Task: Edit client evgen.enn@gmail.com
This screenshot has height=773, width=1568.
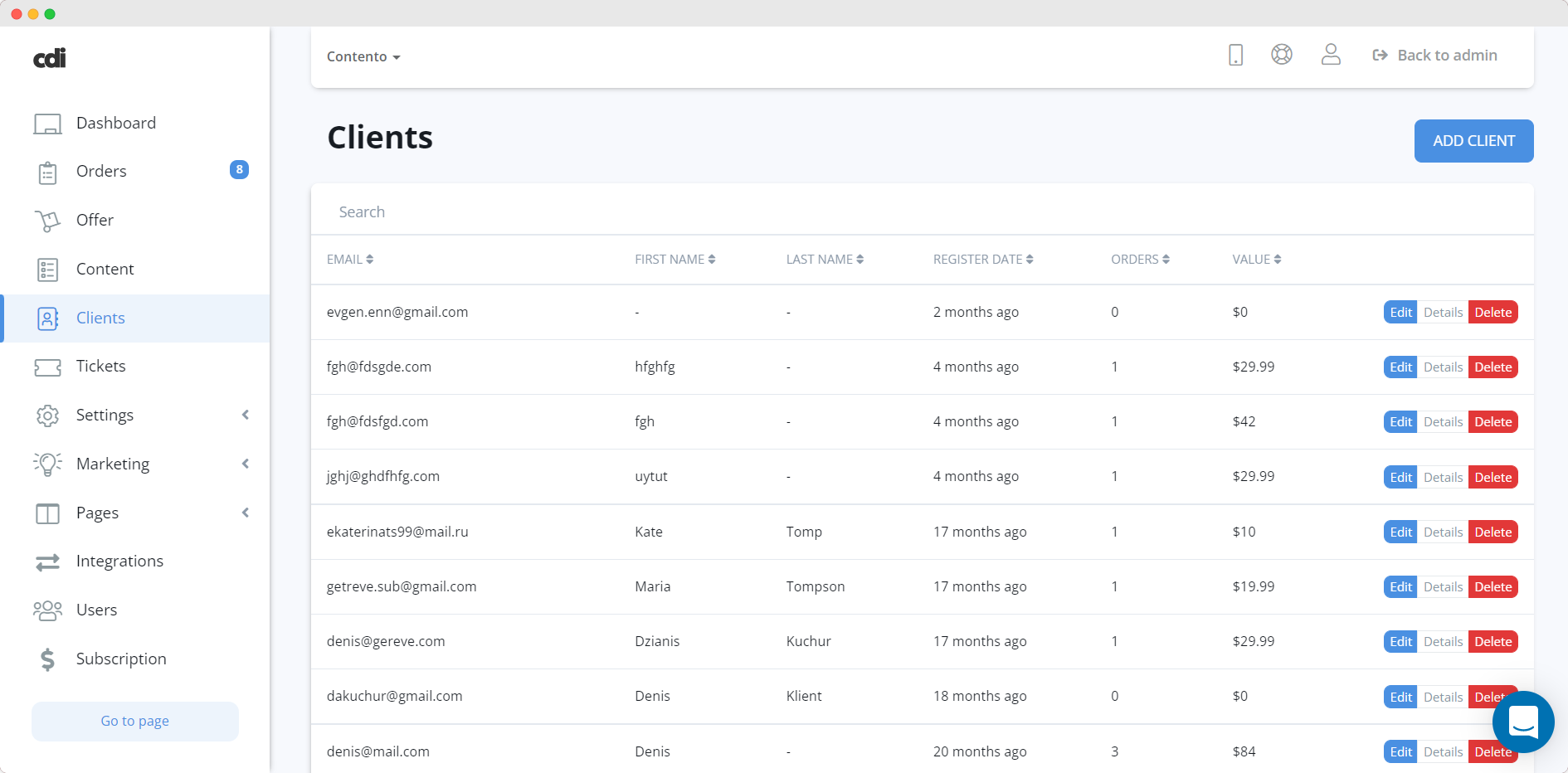Action: click(1400, 312)
